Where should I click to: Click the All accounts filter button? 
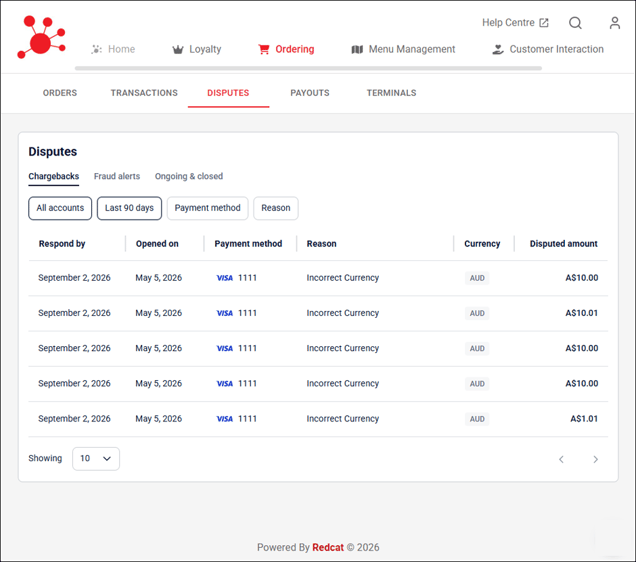click(x=60, y=208)
